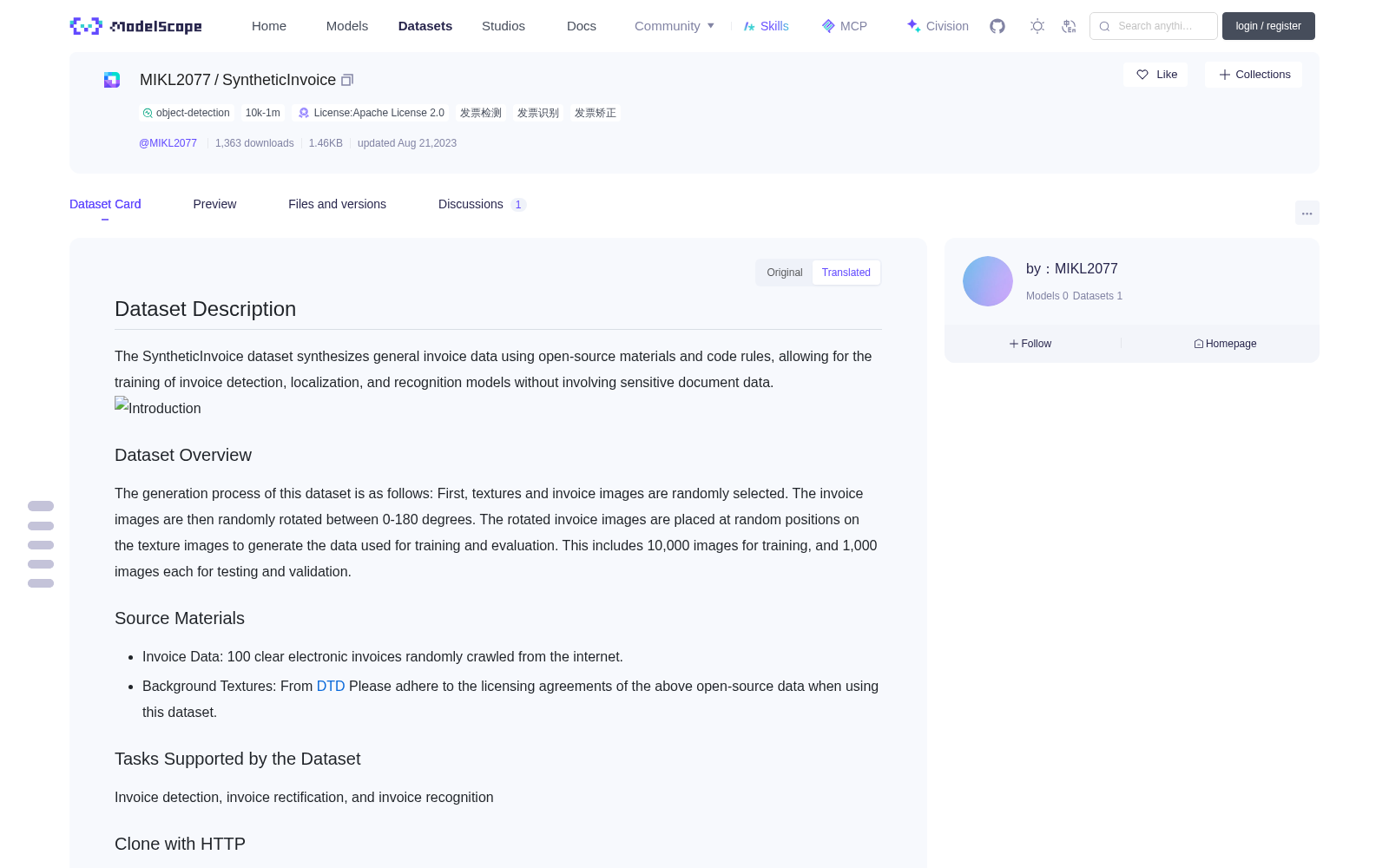Click the Apache License 2.0 tag

pos(372,113)
